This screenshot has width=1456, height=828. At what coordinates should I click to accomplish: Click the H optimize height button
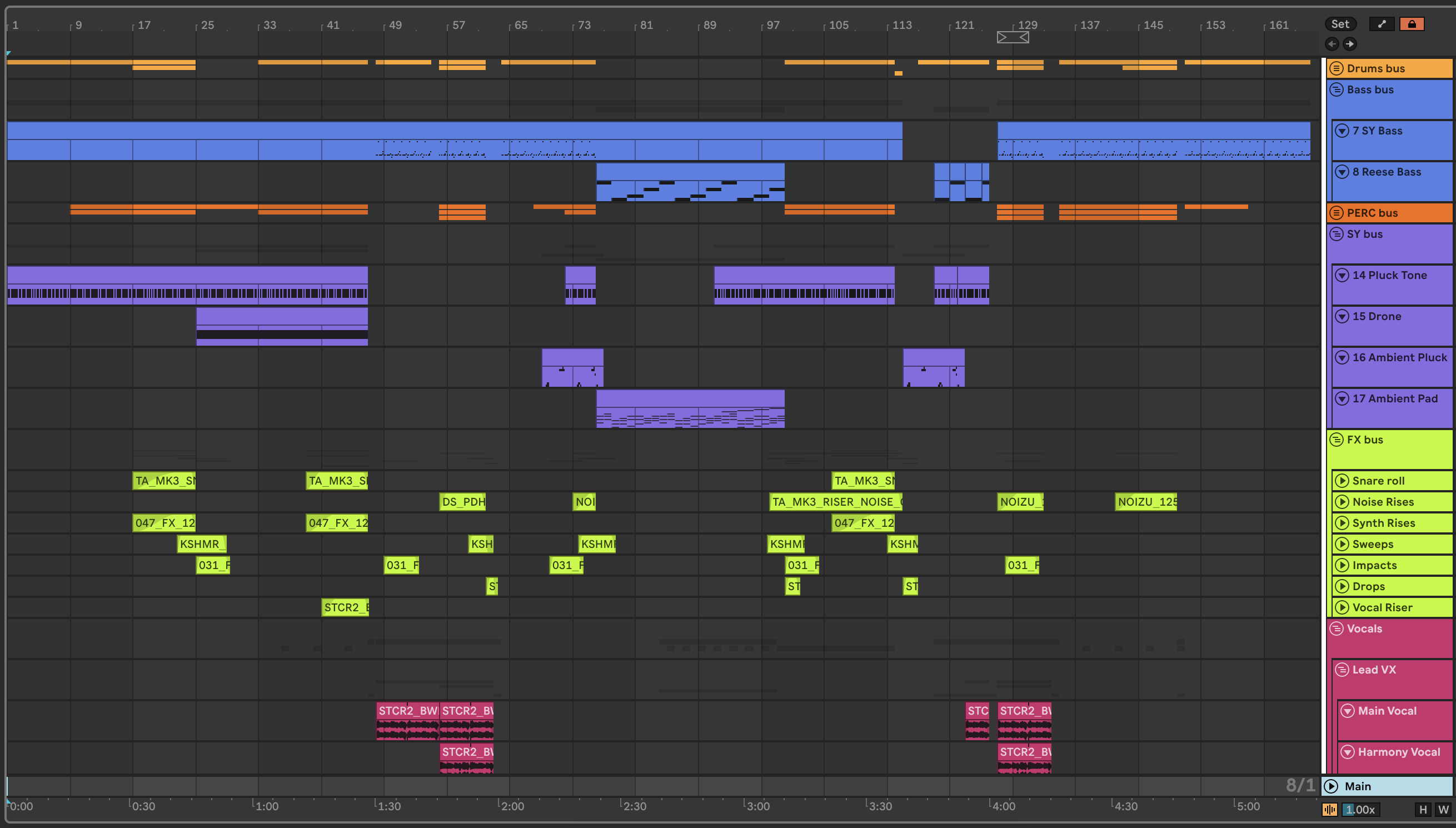point(1423,809)
